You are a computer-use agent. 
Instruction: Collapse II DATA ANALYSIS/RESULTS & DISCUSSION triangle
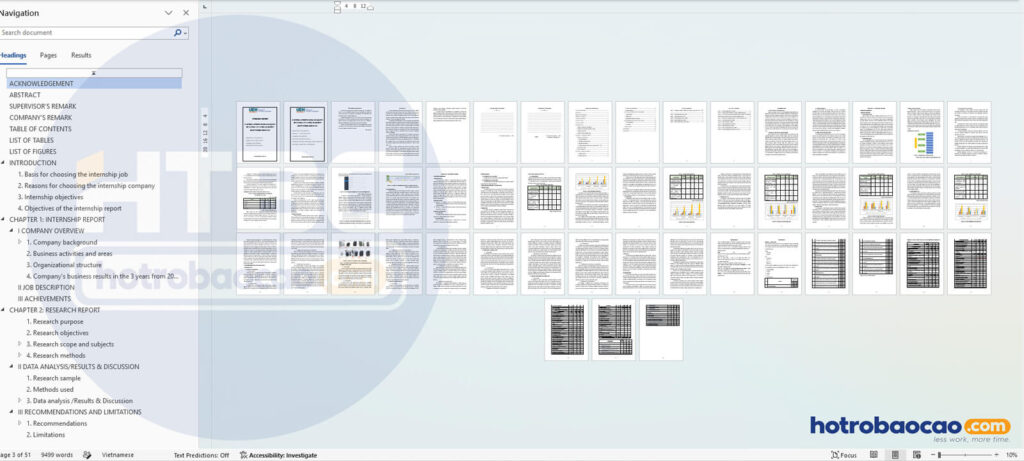[12, 367]
